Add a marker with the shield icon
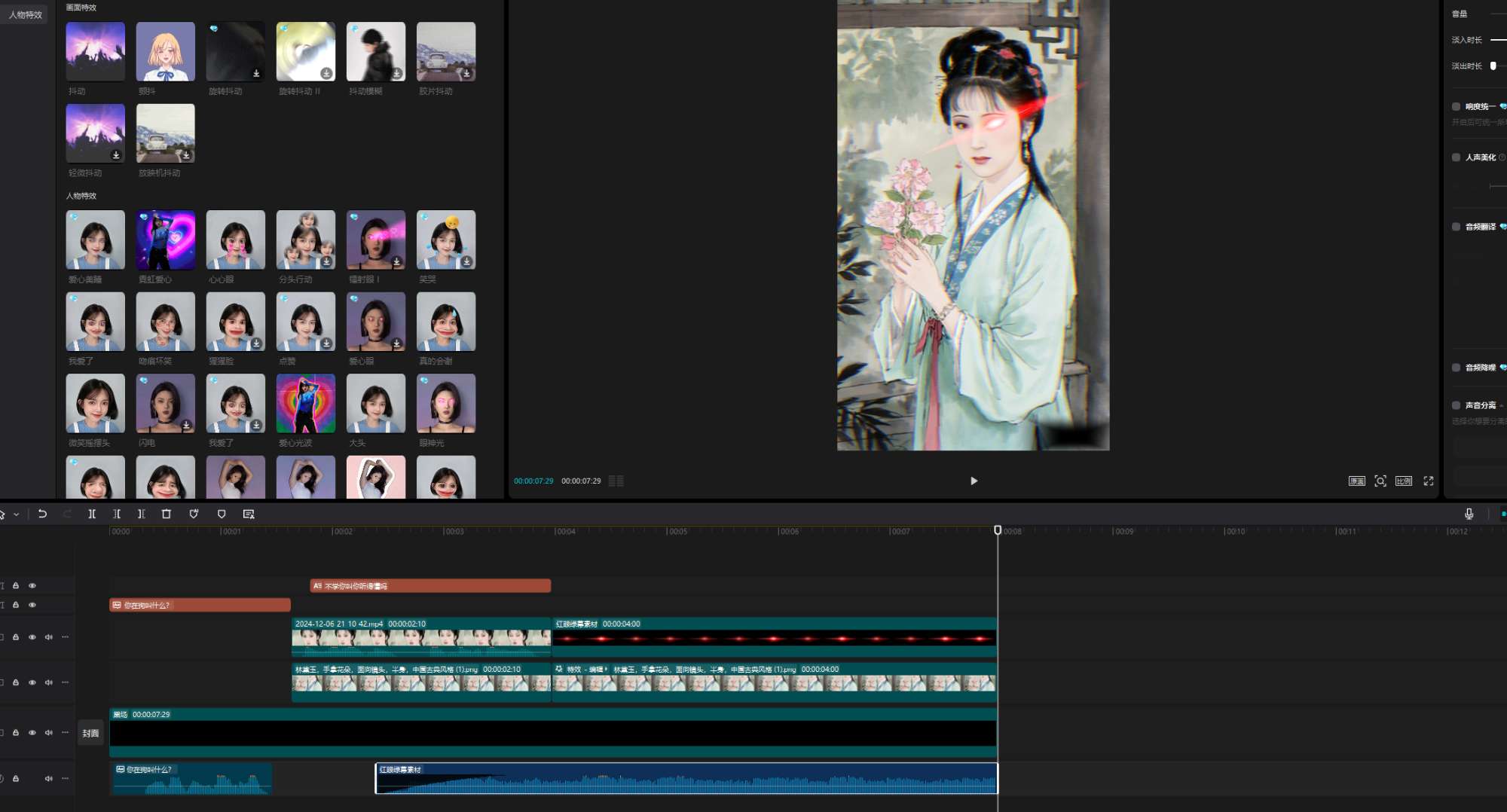 coord(222,514)
